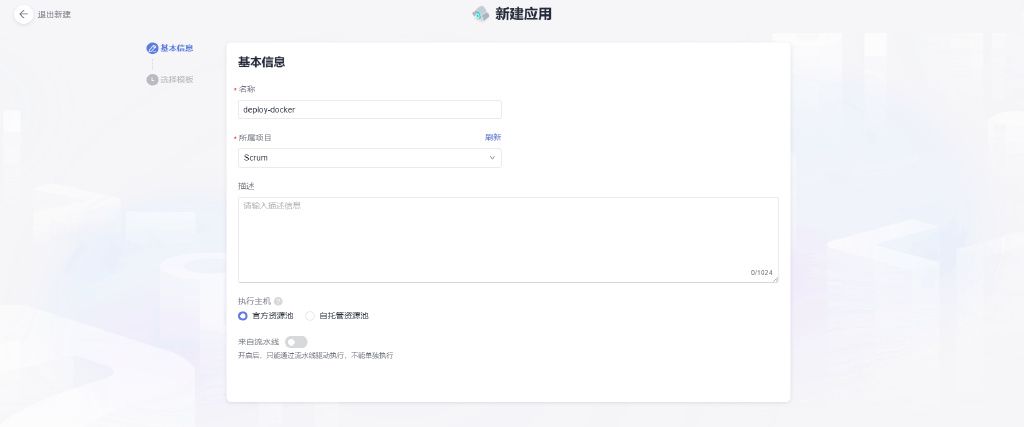Image resolution: width=1024 pixels, height=427 pixels.
Task: Click the 新建应用 page title
Action: point(523,14)
